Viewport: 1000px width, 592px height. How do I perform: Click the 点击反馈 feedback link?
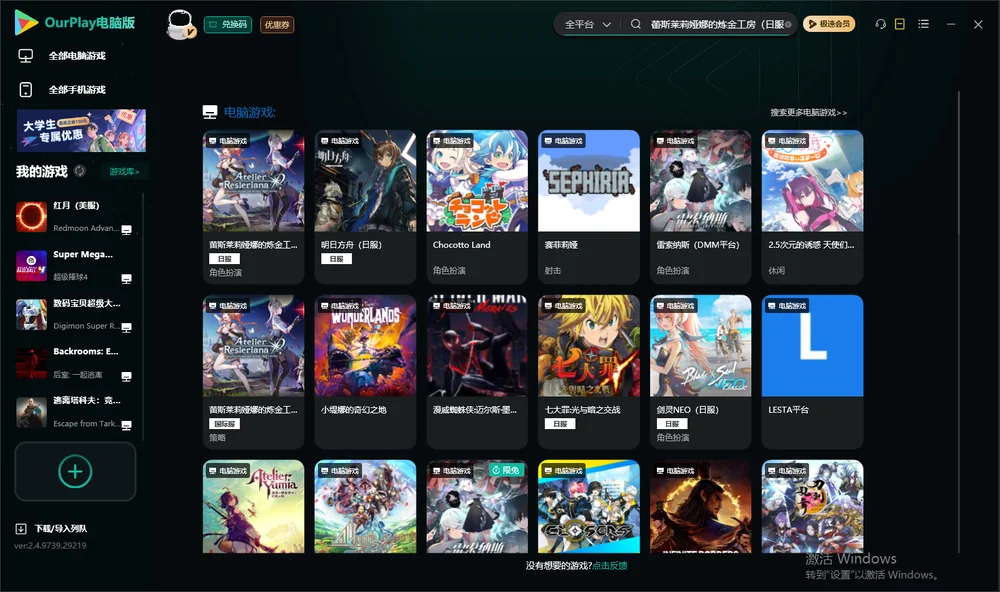coord(610,566)
